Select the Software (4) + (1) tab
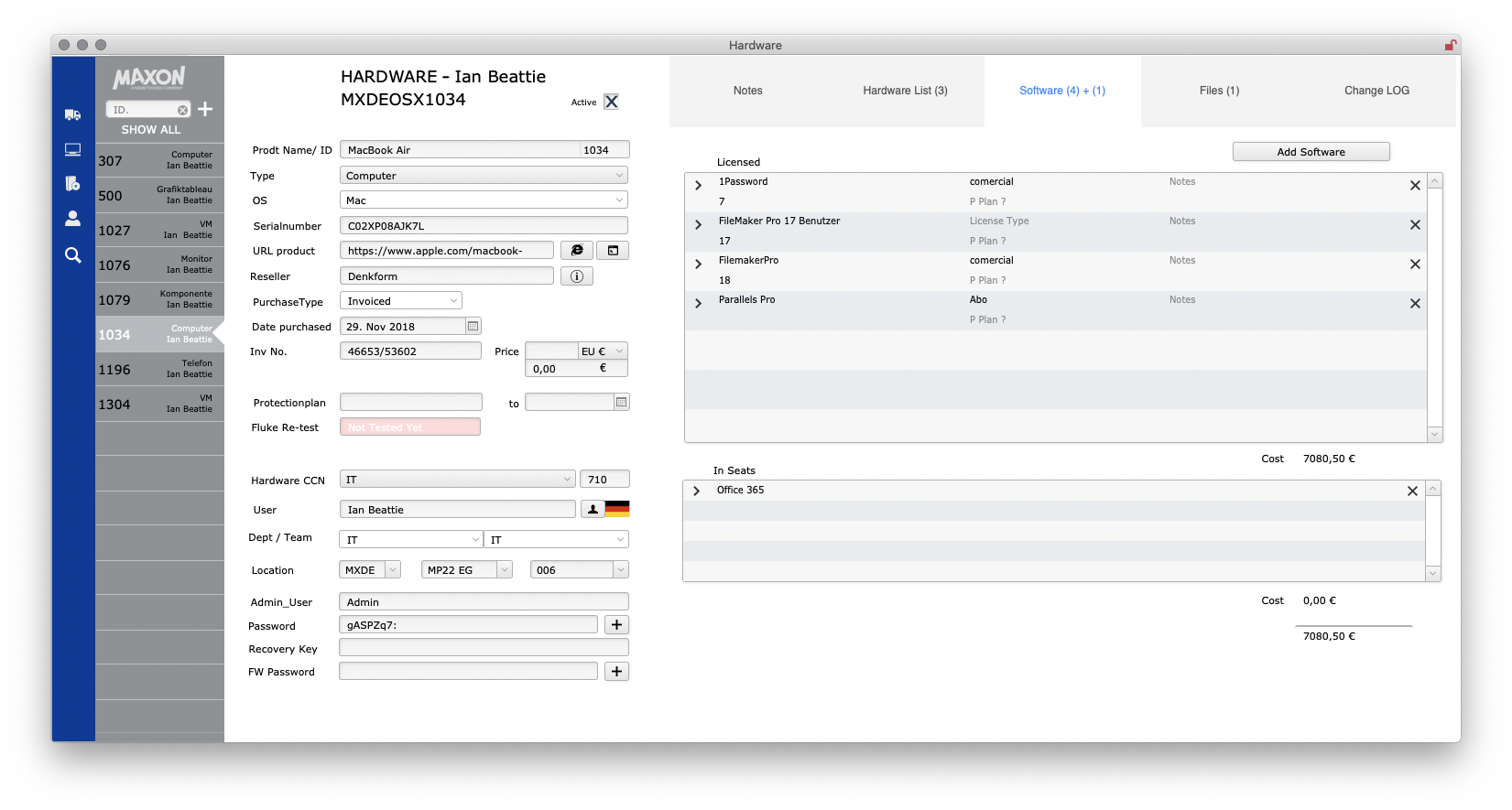Image resolution: width=1512 pixels, height=810 pixels. click(x=1062, y=91)
